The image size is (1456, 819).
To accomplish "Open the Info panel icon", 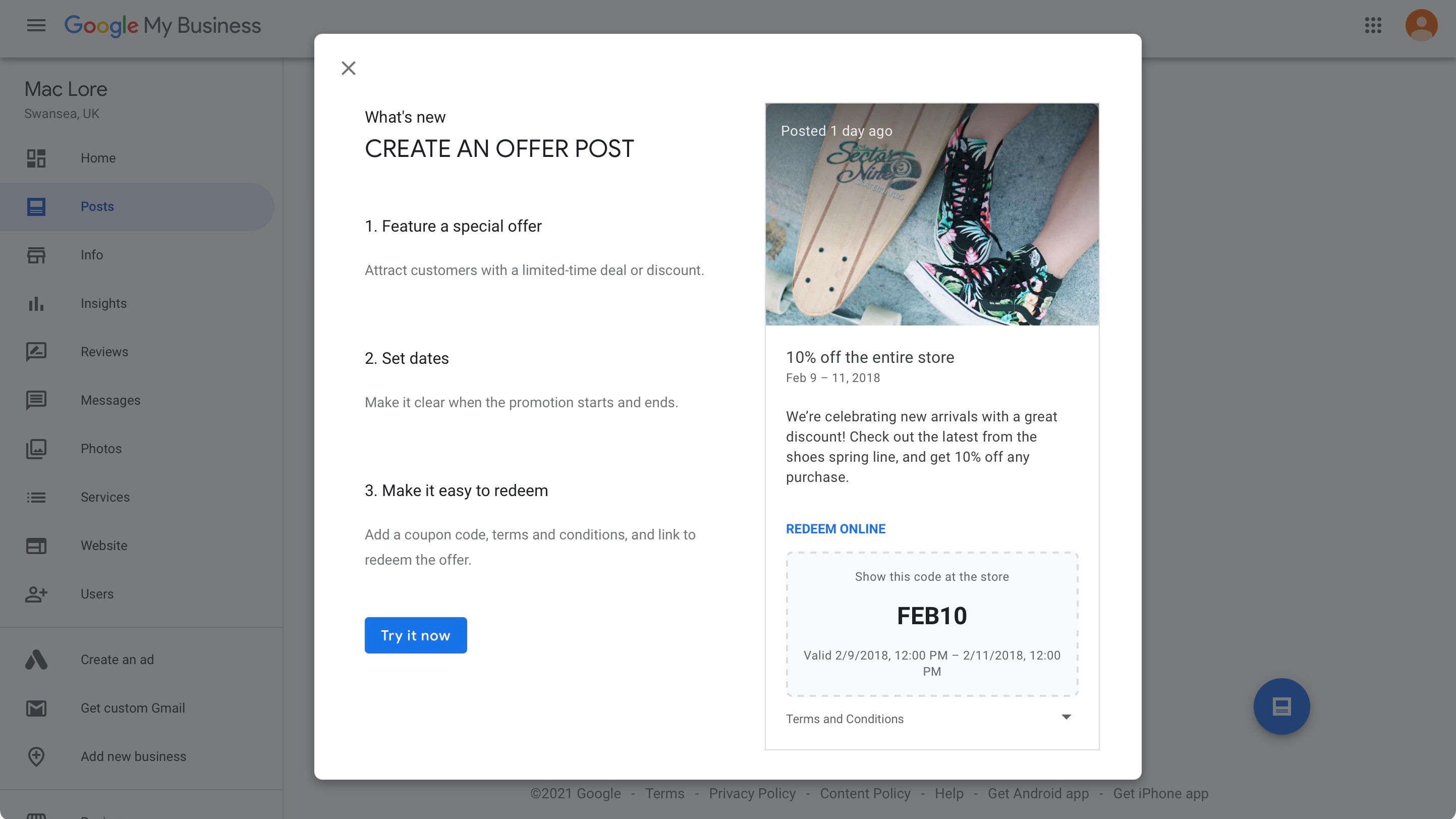I will pyautogui.click(x=36, y=255).
